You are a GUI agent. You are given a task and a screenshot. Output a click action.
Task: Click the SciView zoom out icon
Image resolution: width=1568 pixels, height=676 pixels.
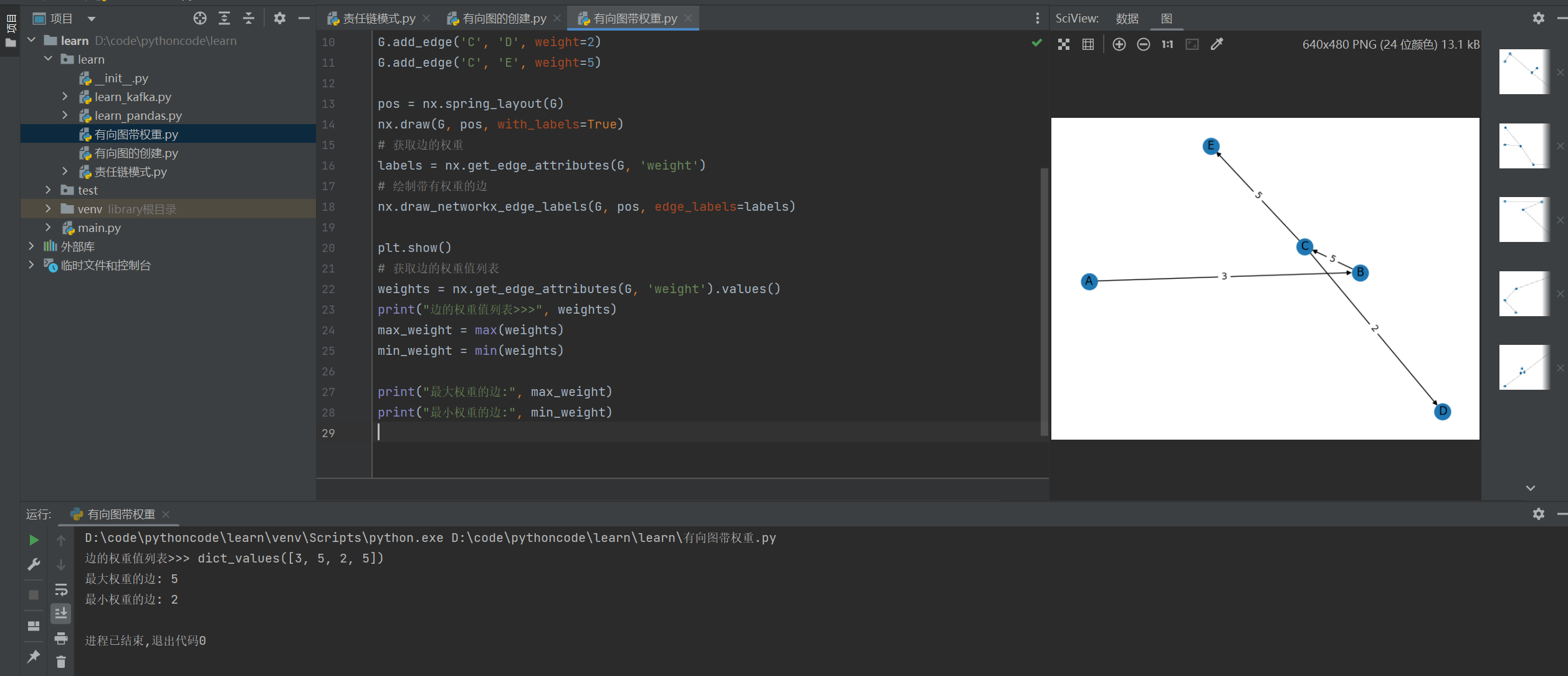(x=1143, y=44)
